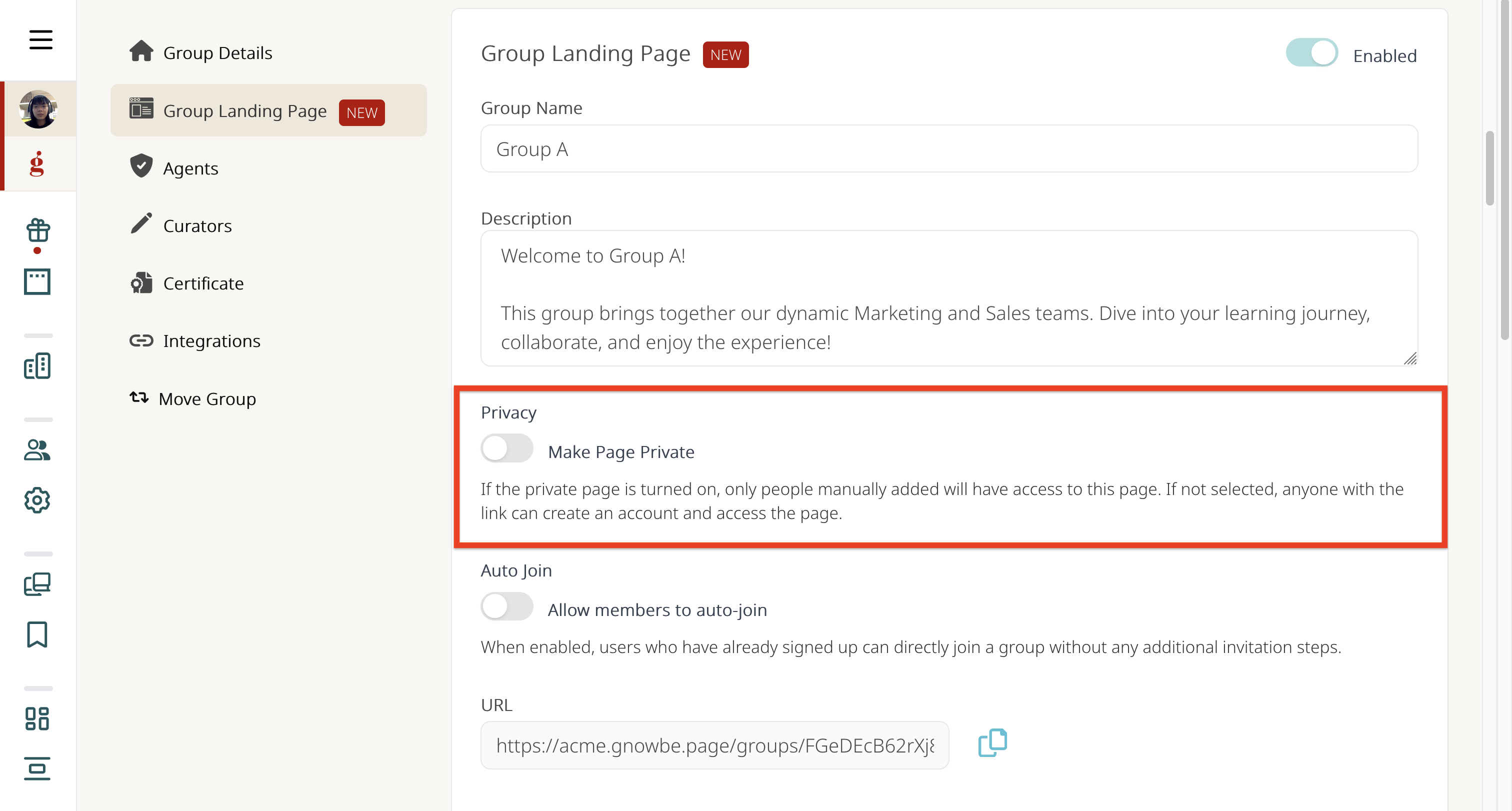The image size is (1512, 811).
Task: Click the NEW badge beside page title
Action: (x=725, y=54)
